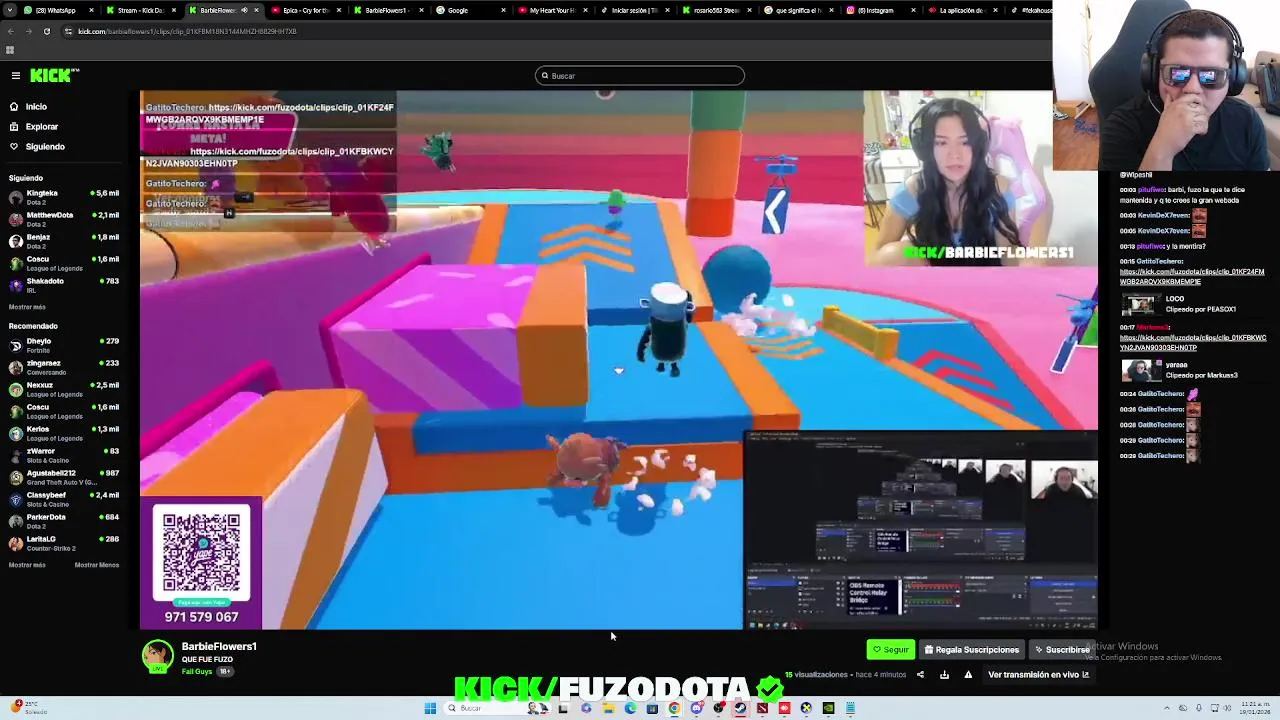Click the browser back arrow

(11, 31)
